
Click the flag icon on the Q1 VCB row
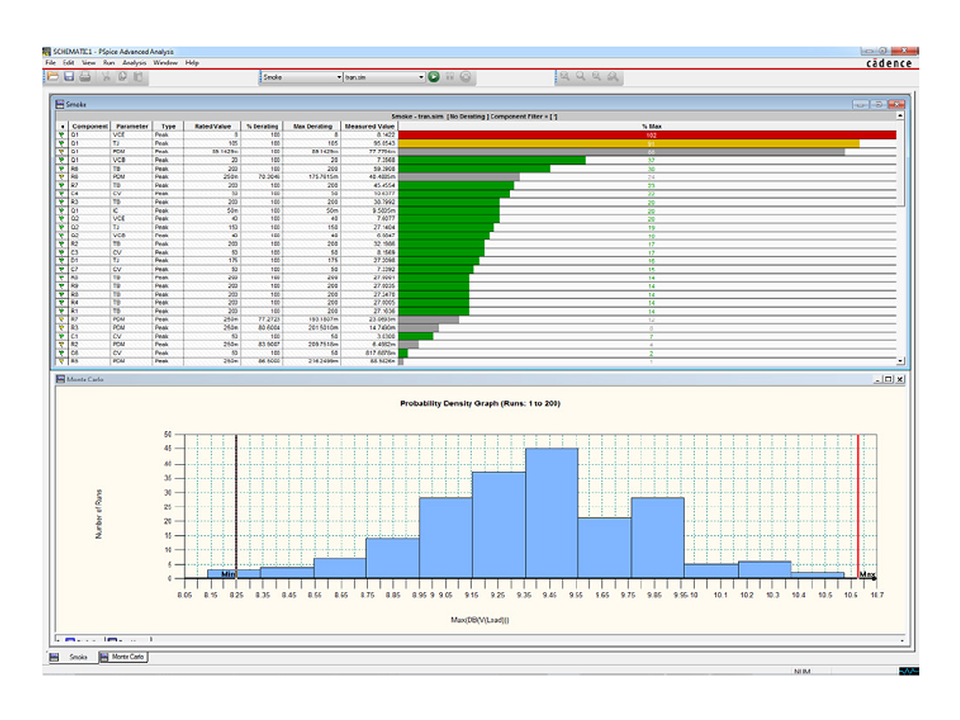point(61,160)
